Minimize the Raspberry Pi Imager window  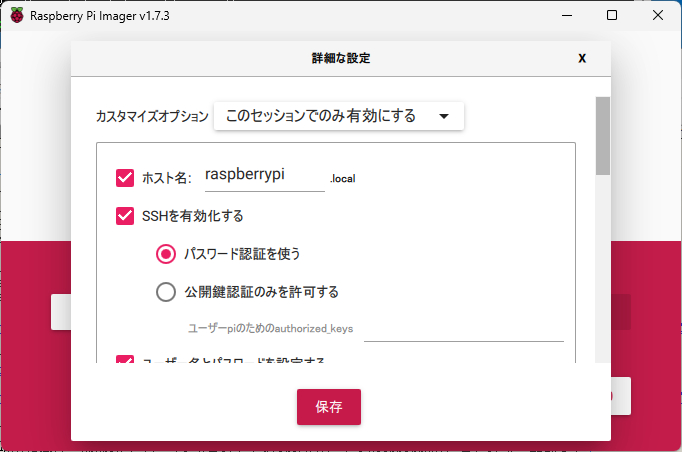pyautogui.click(x=567, y=16)
